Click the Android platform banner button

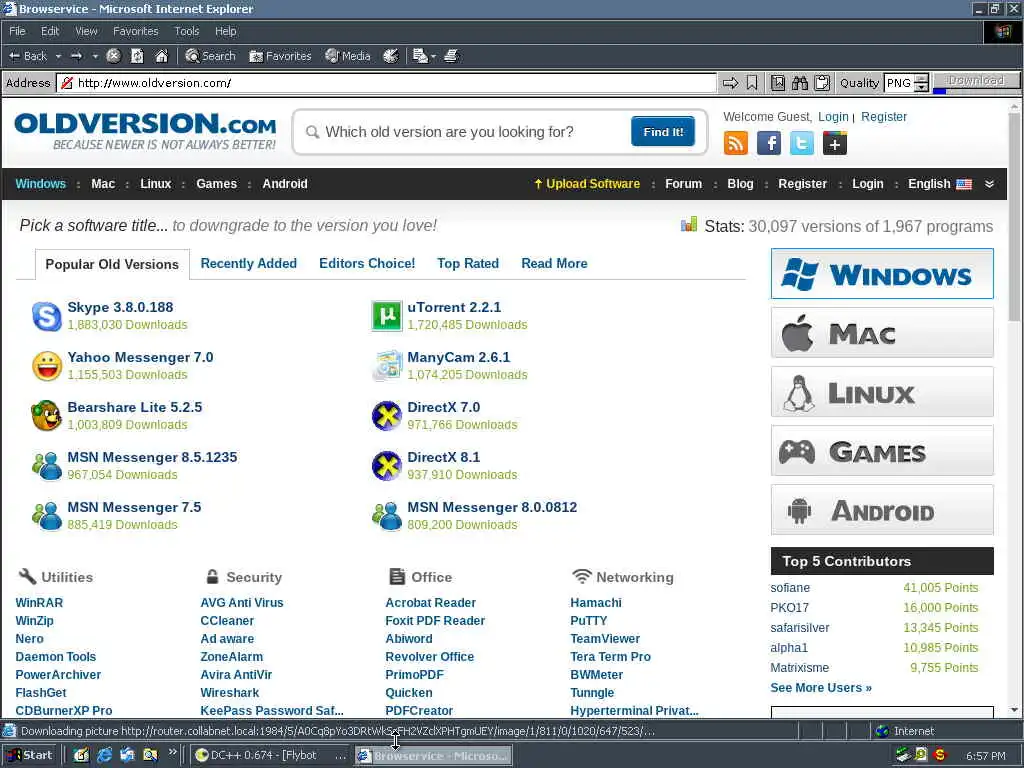882,510
